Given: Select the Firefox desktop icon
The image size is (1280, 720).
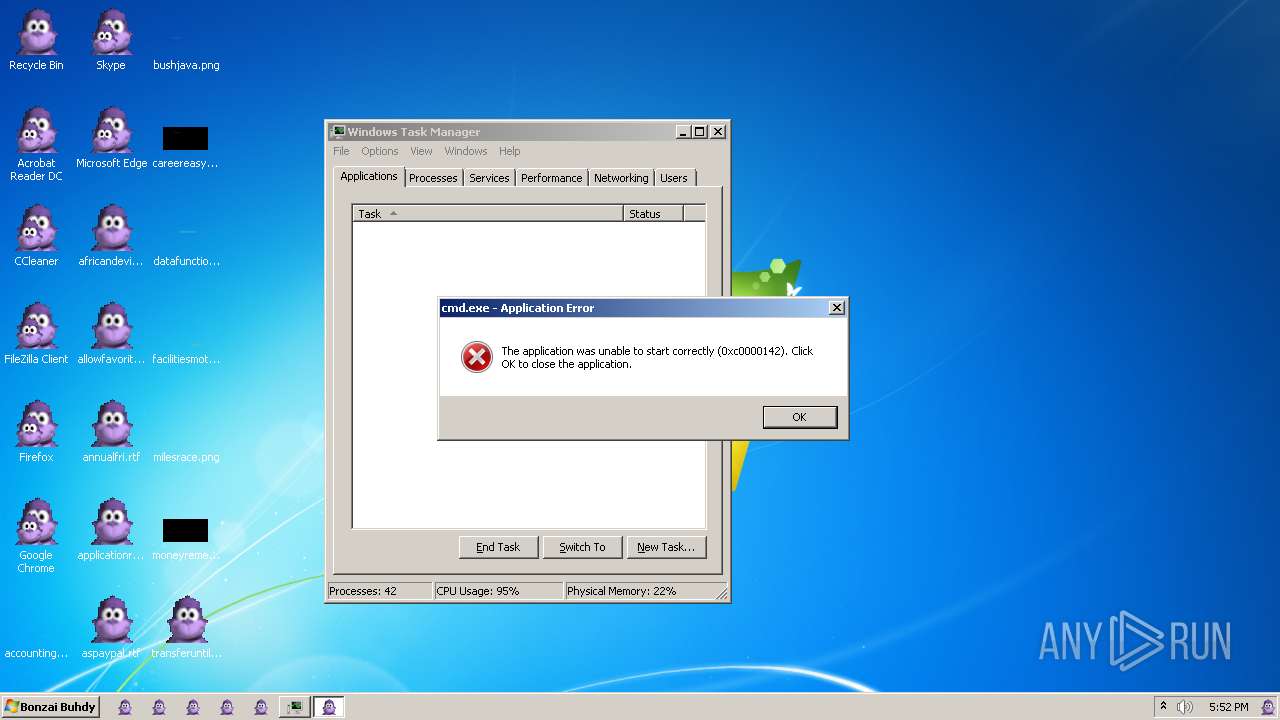Looking at the screenshot, I should (36, 433).
